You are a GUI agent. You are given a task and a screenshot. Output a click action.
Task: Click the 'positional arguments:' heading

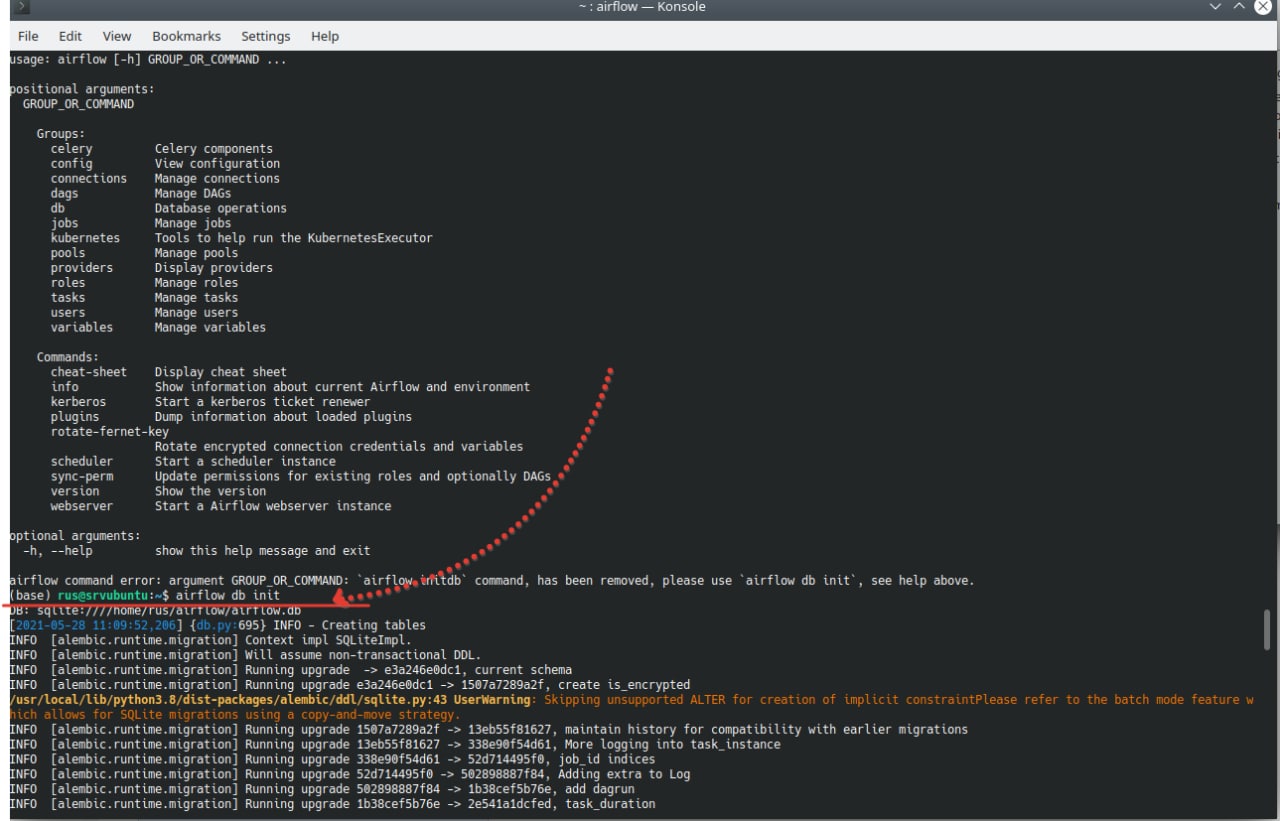pos(82,89)
